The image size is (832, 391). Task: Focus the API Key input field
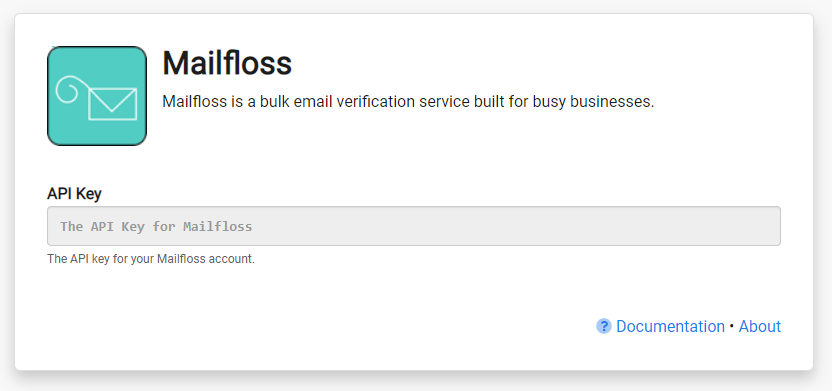(414, 226)
